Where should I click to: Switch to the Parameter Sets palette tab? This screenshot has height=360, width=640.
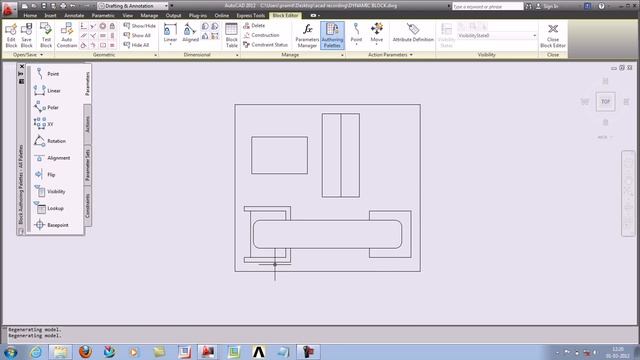pos(87,165)
